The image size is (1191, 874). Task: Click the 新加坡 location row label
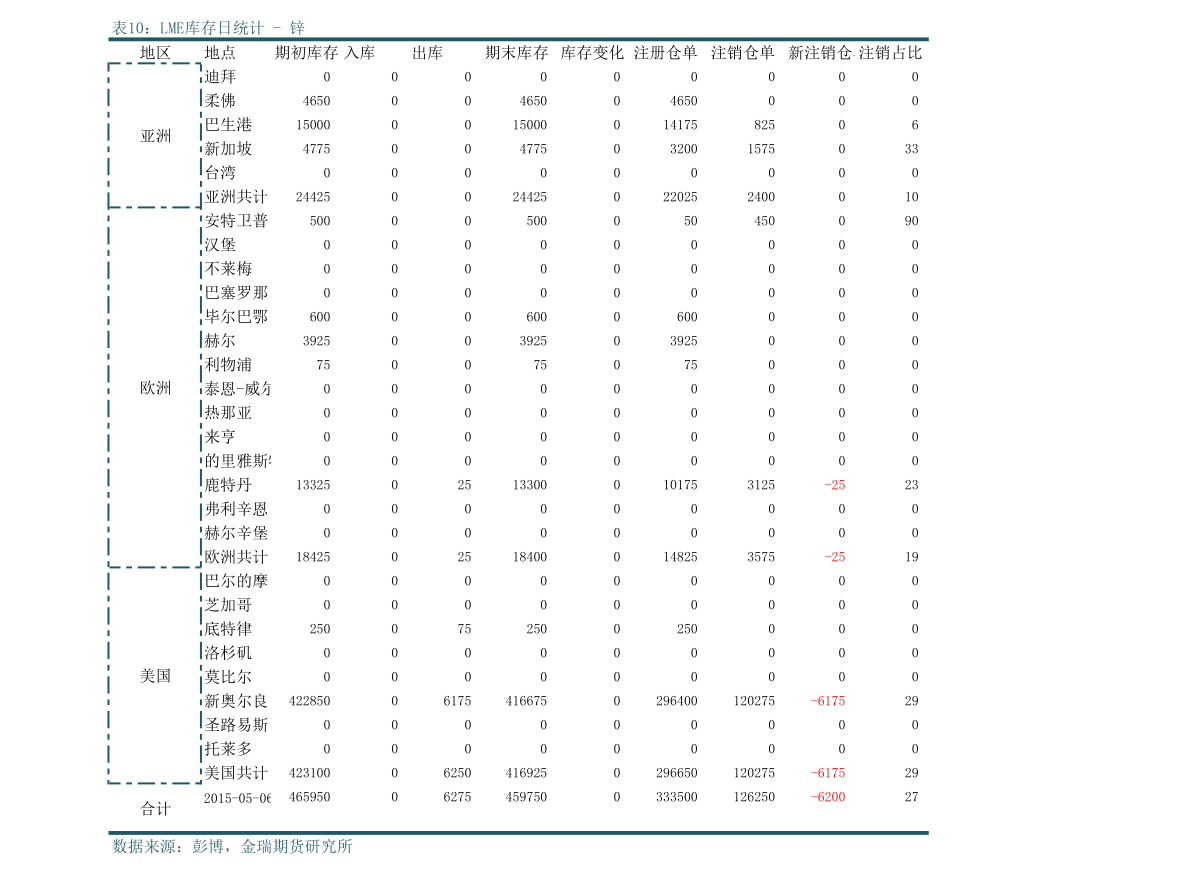(x=228, y=149)
